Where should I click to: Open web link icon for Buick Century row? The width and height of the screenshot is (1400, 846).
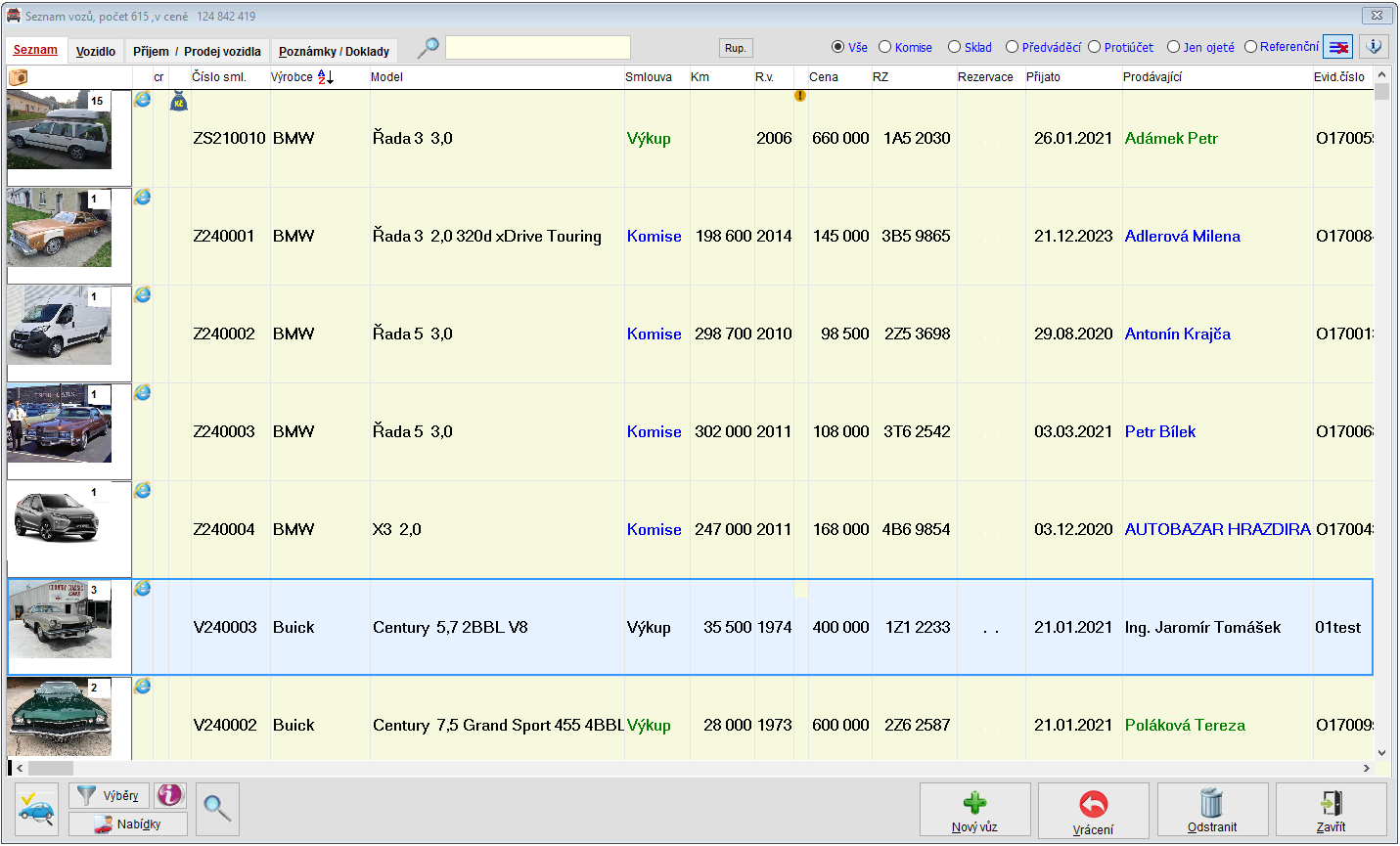click(143, 589)
